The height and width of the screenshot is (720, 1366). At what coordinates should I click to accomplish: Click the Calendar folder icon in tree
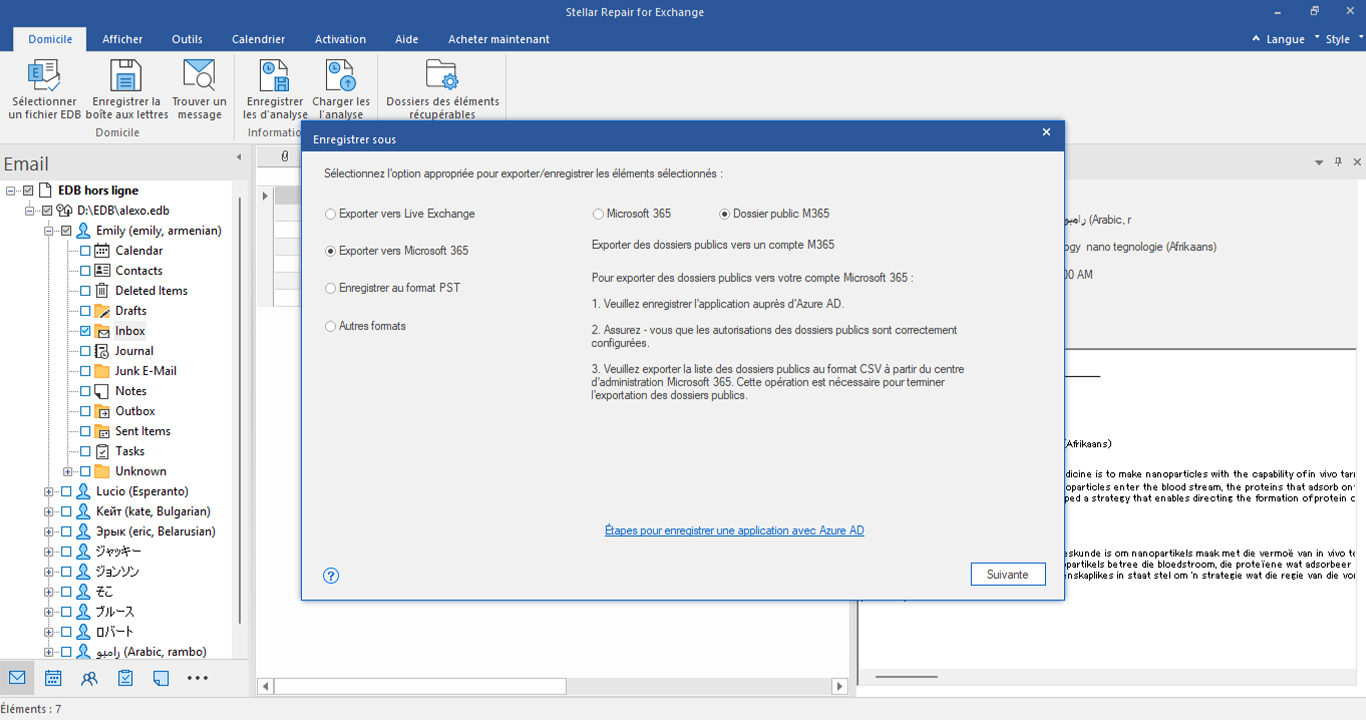click(102, 250)
